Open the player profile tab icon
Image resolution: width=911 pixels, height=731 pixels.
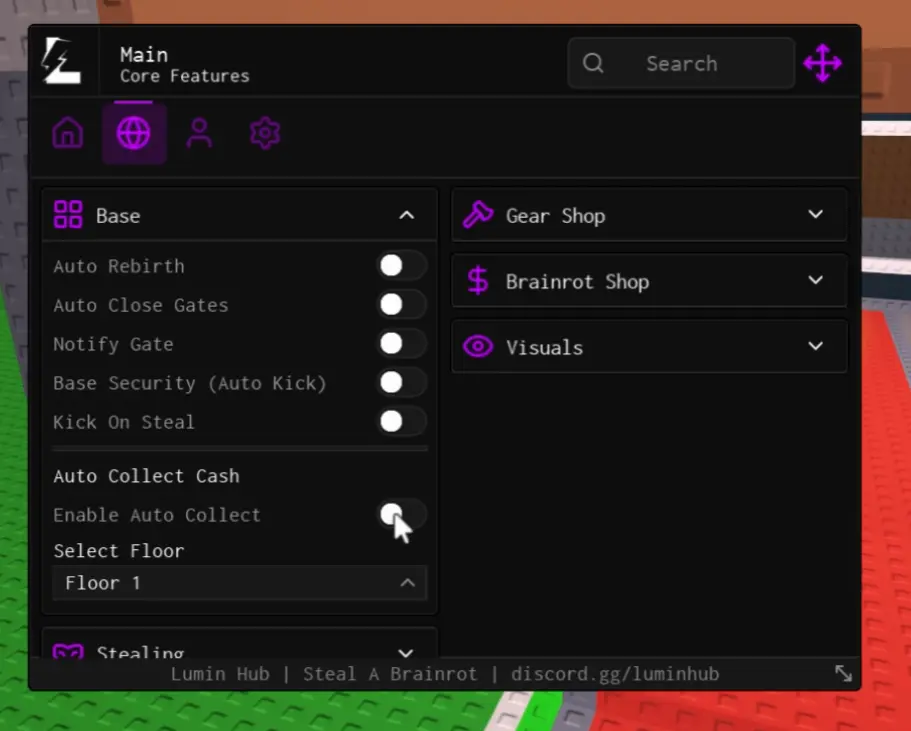coord(199,133)
